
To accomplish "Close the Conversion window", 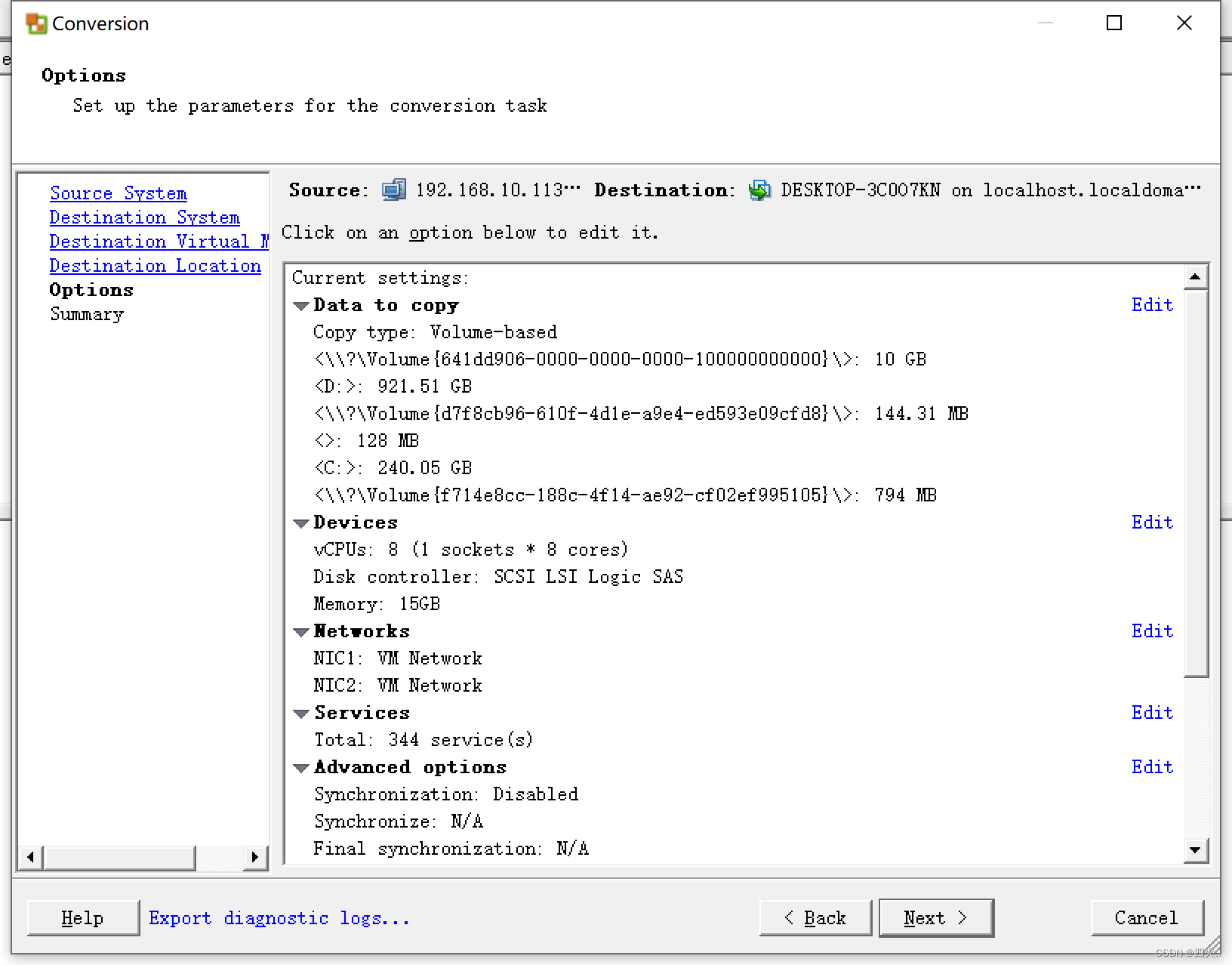I will (x=1184, y=23).
